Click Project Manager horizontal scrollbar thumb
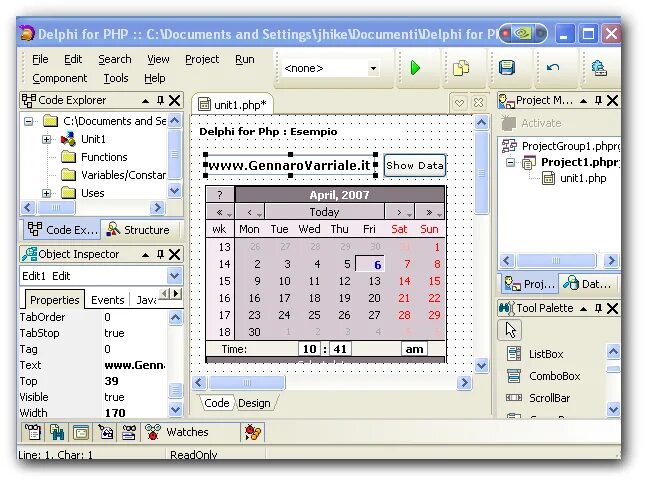 tap(556, 260)
